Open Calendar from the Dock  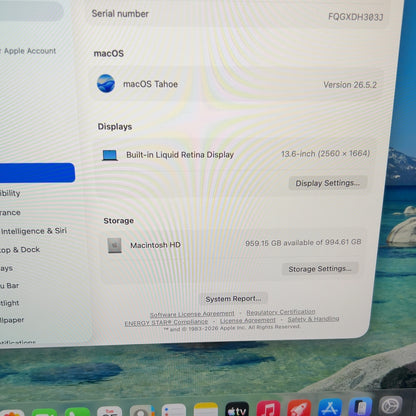[x=110, y=411]
